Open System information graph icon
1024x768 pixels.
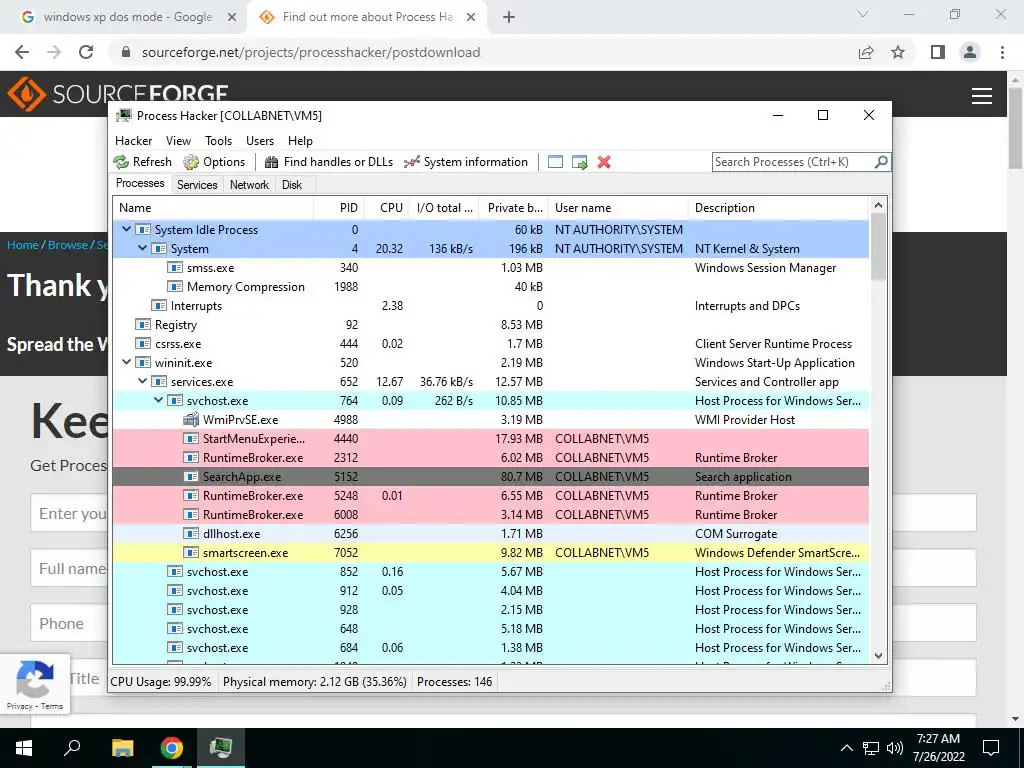tap(411, 162)
